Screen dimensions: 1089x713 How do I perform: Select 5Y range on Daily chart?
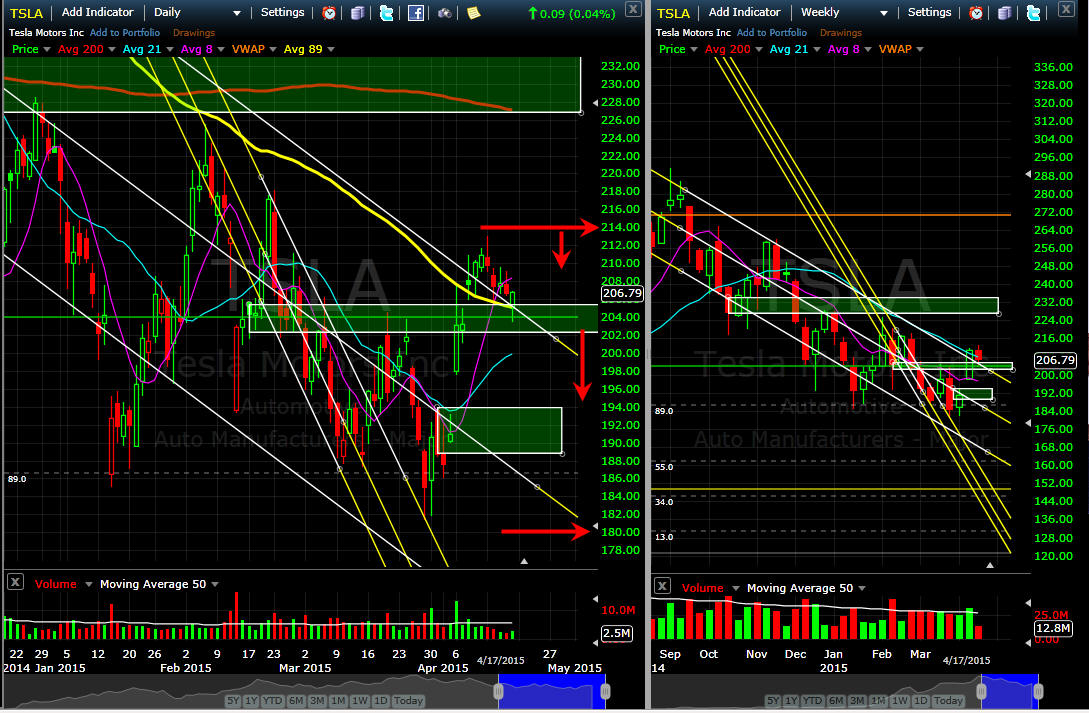233,701
